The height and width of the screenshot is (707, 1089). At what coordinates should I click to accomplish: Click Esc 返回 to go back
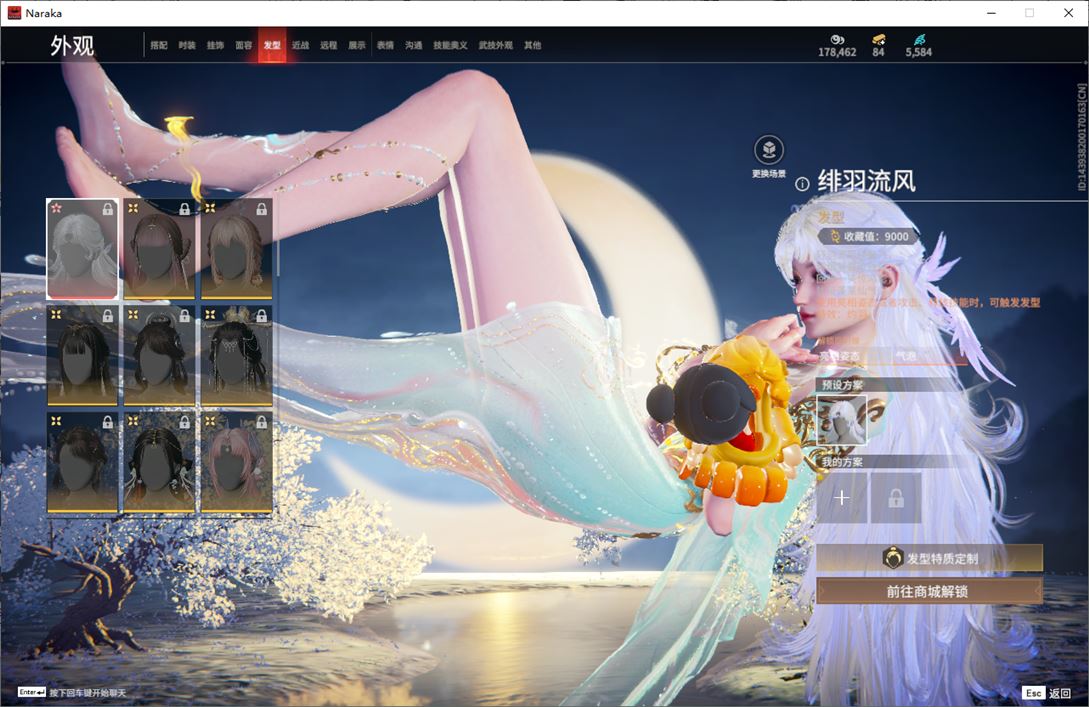[x=1047, y=693]
